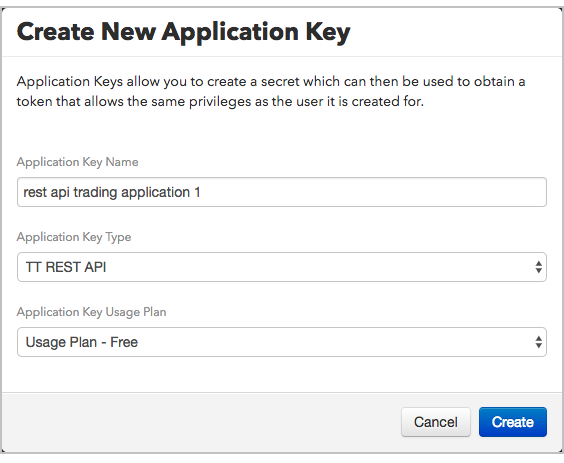The width and height of the screenshot is (564, 463).
Task: Click the Application Keys description paragraph
Action: click(x=271, y=91)
